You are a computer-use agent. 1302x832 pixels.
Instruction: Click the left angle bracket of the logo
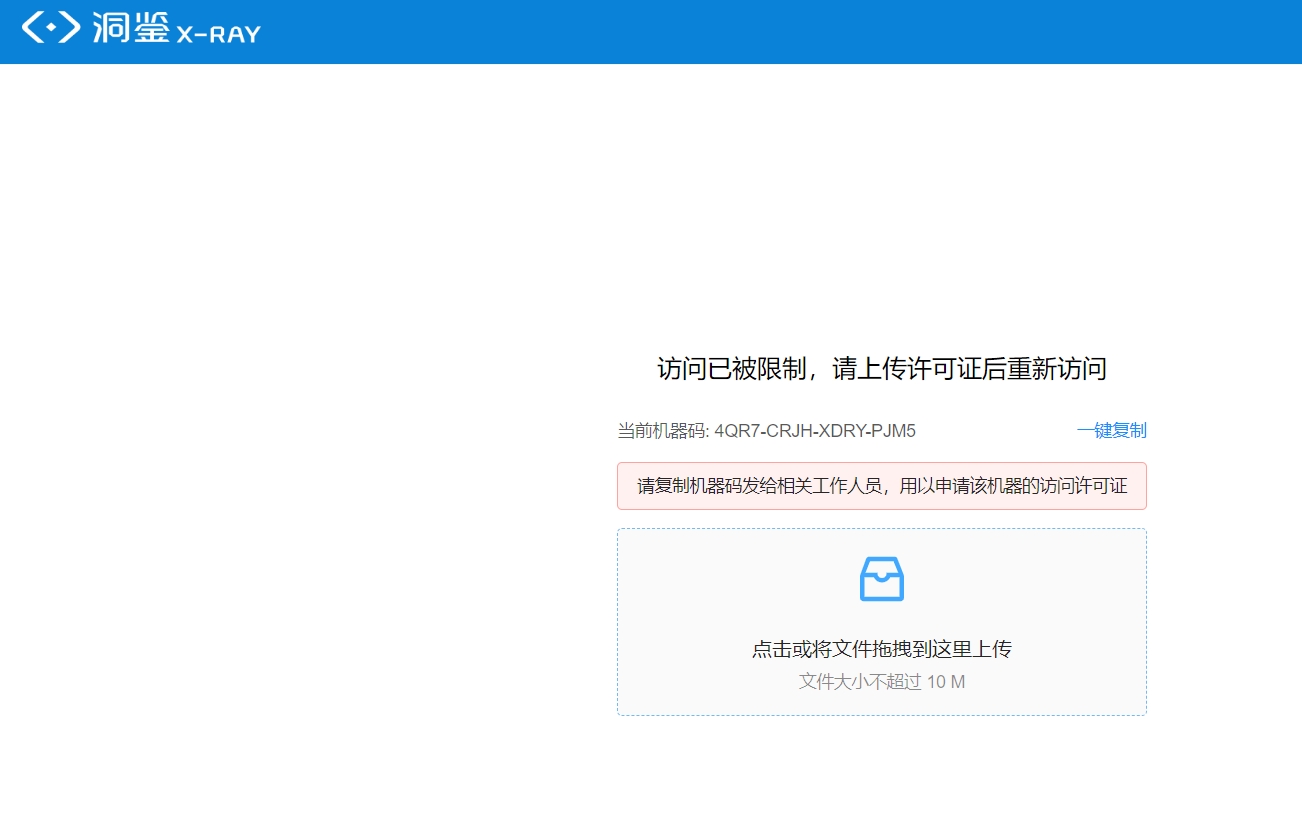coord(31,28)
